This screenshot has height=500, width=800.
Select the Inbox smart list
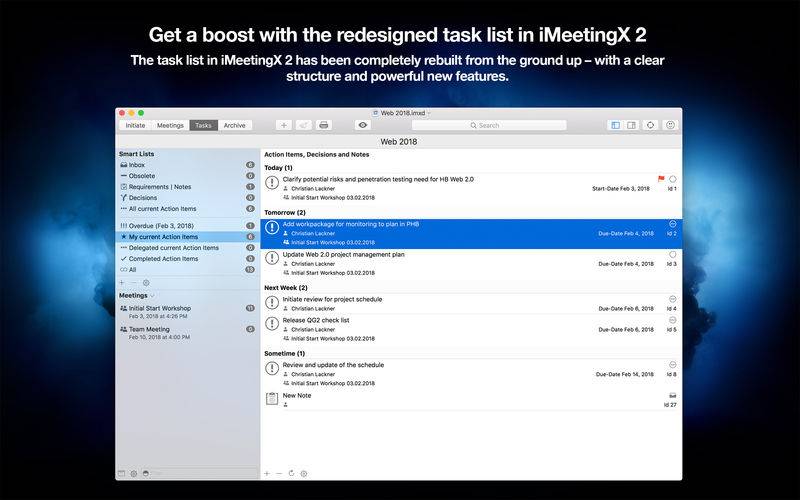coord(188,165)
